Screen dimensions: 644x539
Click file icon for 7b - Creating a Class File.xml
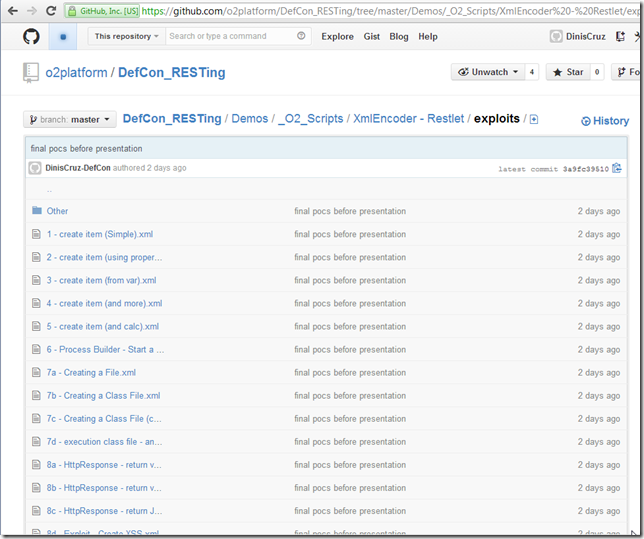tap(37, 396)
